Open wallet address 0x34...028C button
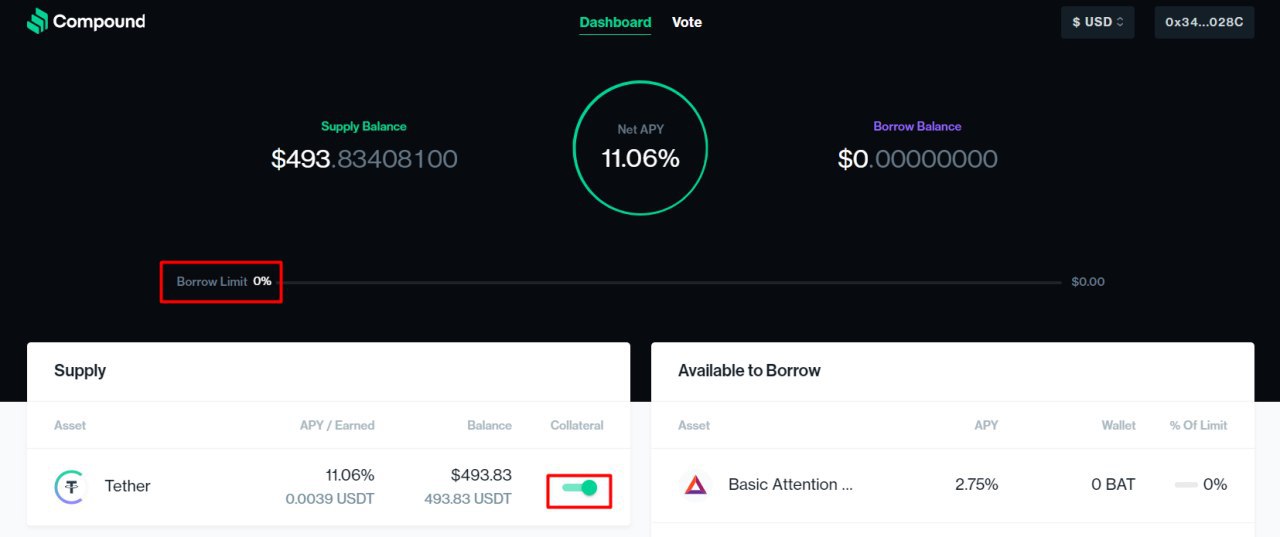This screenshot has height=537, width=1280. [x=1204, y=22]
